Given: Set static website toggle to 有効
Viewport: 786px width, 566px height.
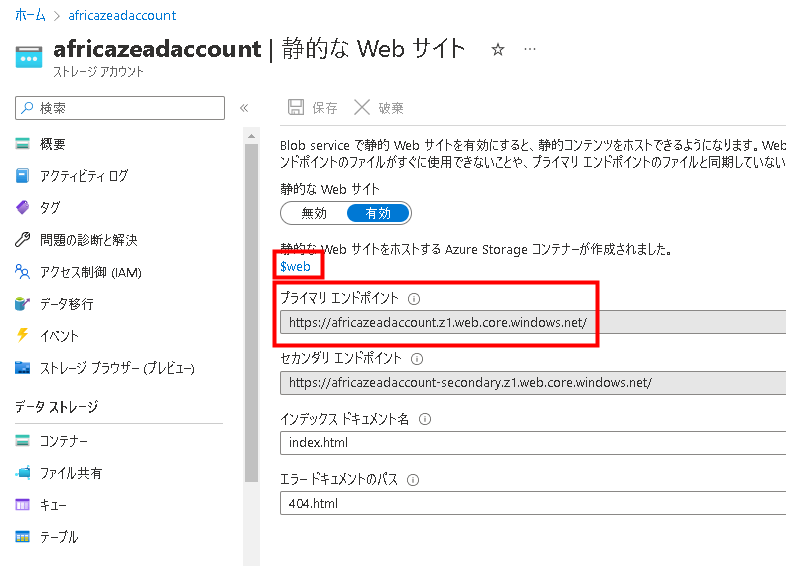Looking at the screenshot, I should coord(378,214).
